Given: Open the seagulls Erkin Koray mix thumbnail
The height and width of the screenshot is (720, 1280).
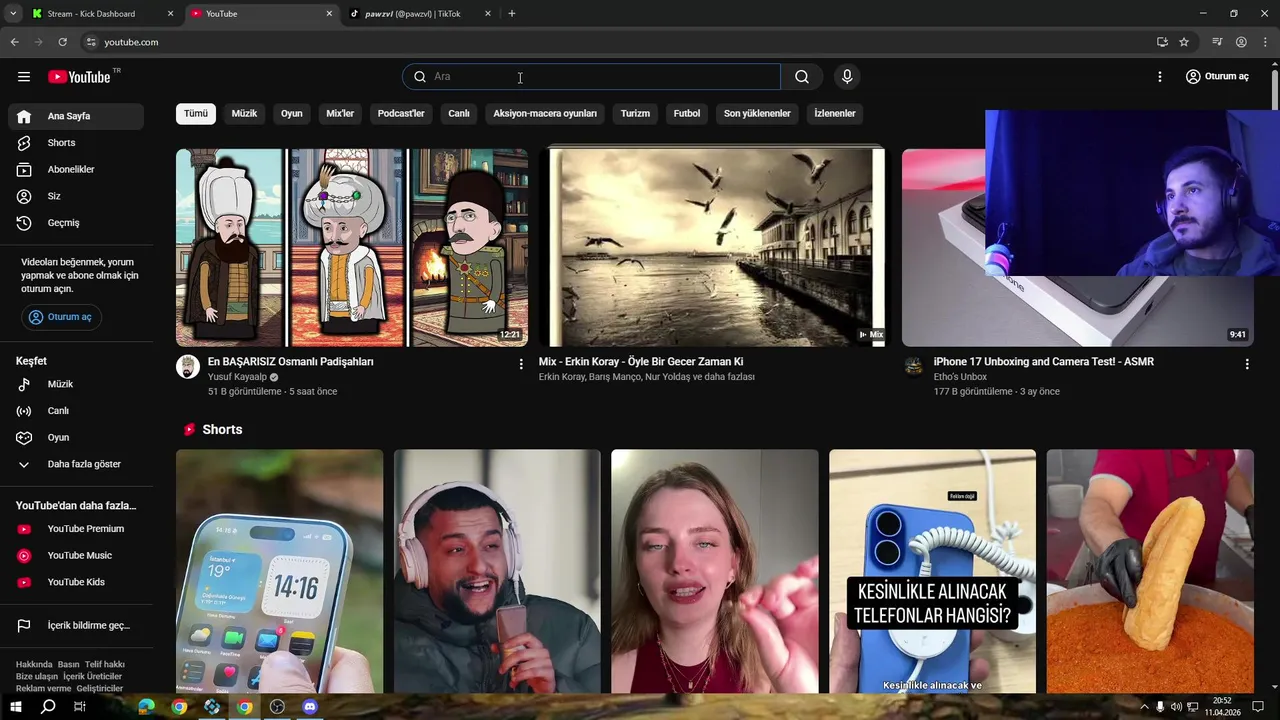Looking at the screenshot, I should click(x=712, y=248).
